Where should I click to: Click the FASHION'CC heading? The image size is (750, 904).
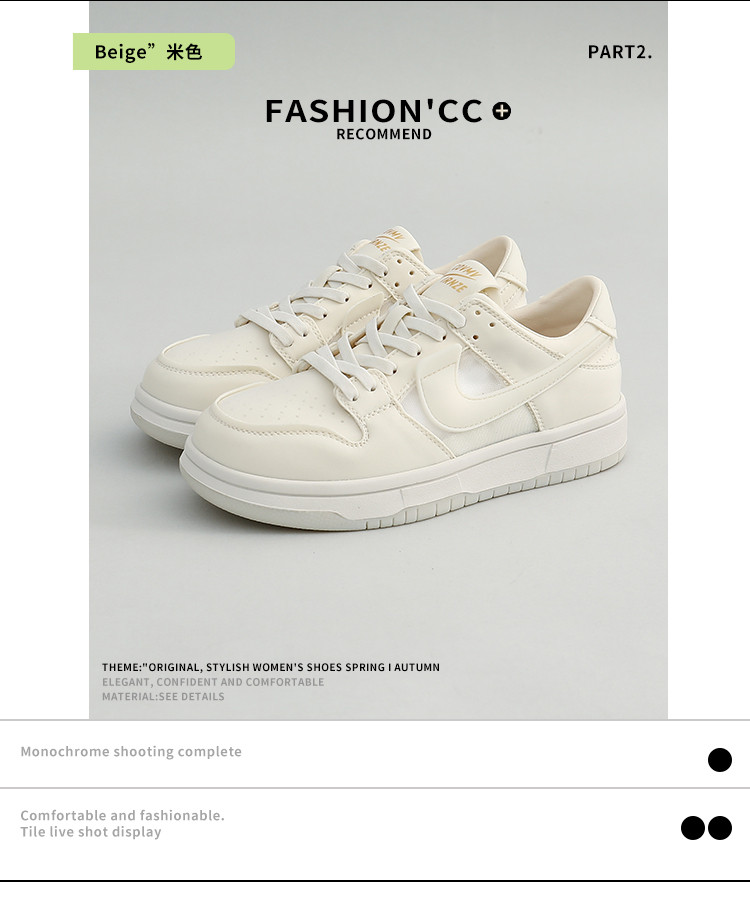374,111
